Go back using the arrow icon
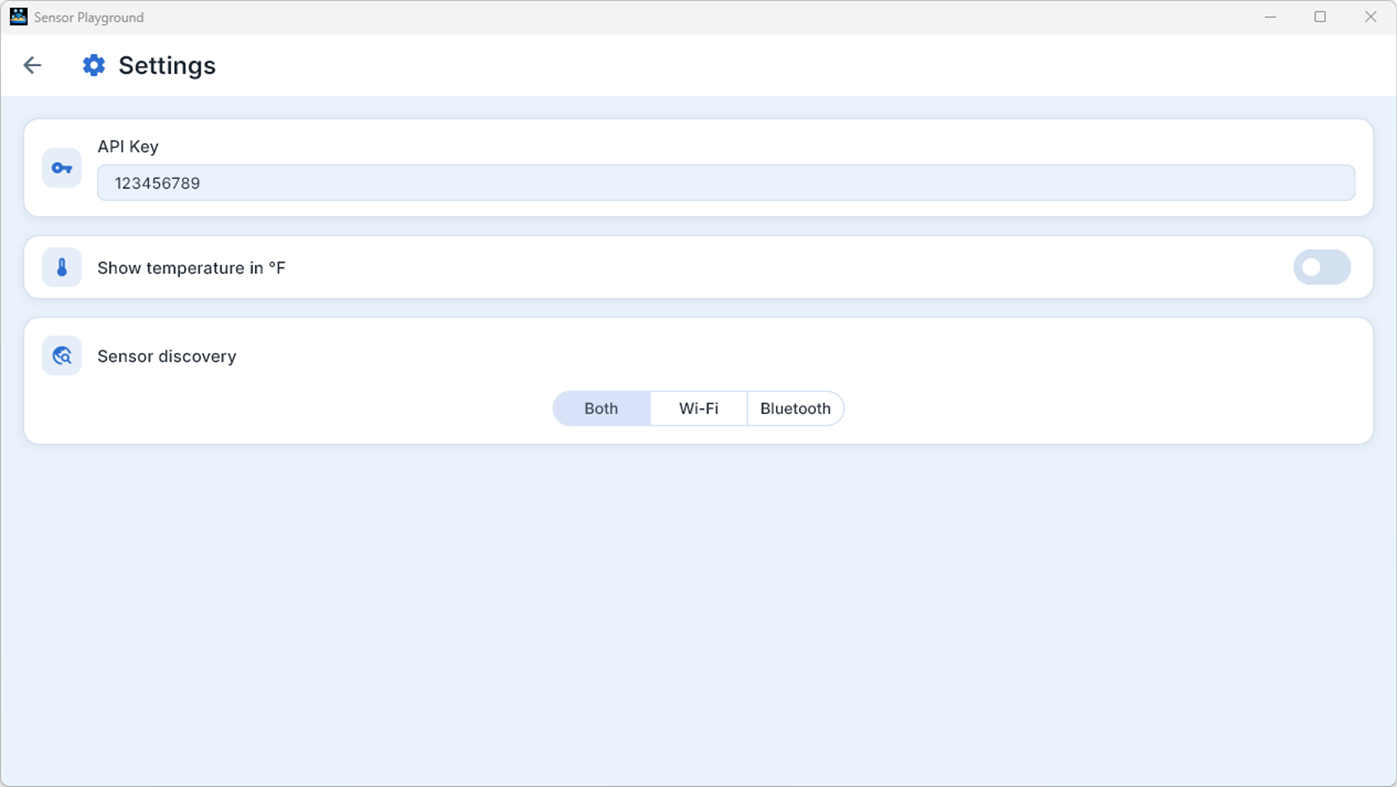The height and width of the screenshot is (787, 1397). (32, 65)
